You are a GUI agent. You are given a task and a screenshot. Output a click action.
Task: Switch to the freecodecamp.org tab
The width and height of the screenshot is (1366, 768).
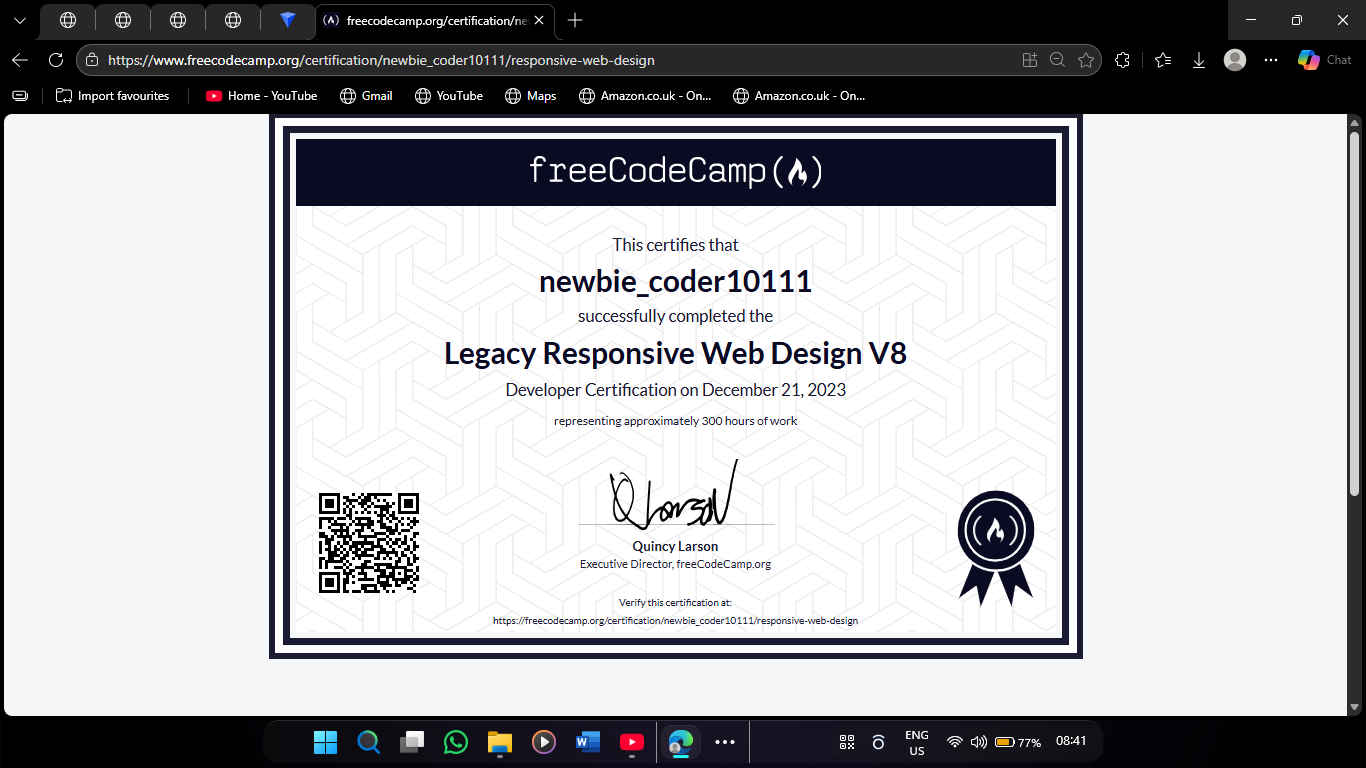pos(430,20)
